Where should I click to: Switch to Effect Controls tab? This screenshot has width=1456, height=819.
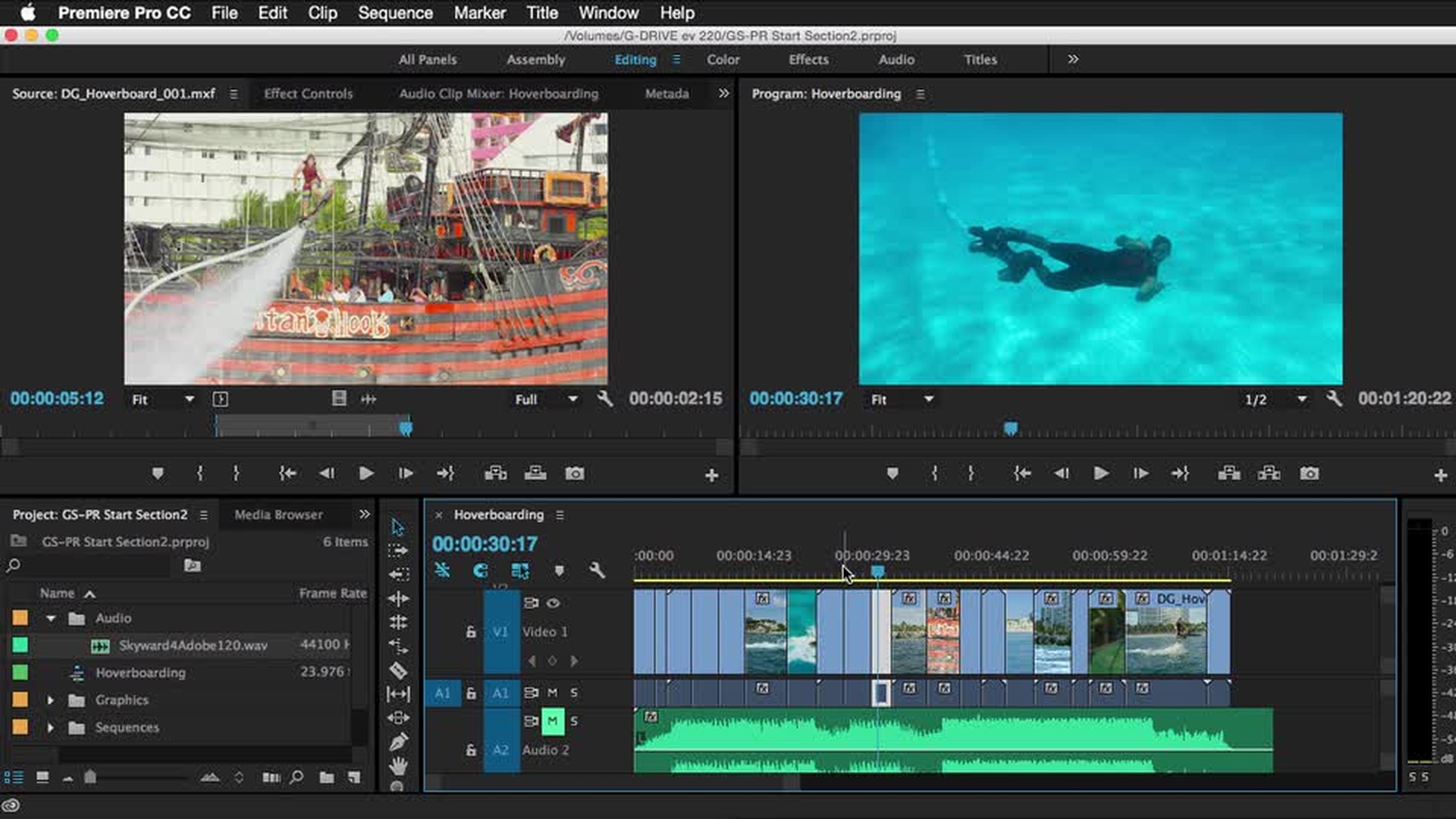click(309, 94)
